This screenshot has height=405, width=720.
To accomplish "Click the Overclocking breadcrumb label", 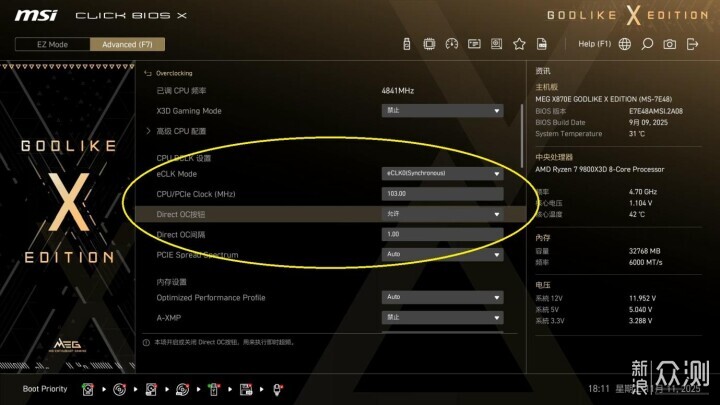I will pos(174,73).
